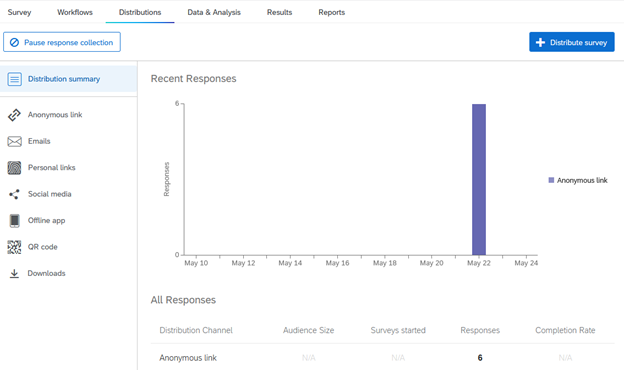Click the Completion Rate column header
This screenshot has height=370, width=624.
[565, 330]
